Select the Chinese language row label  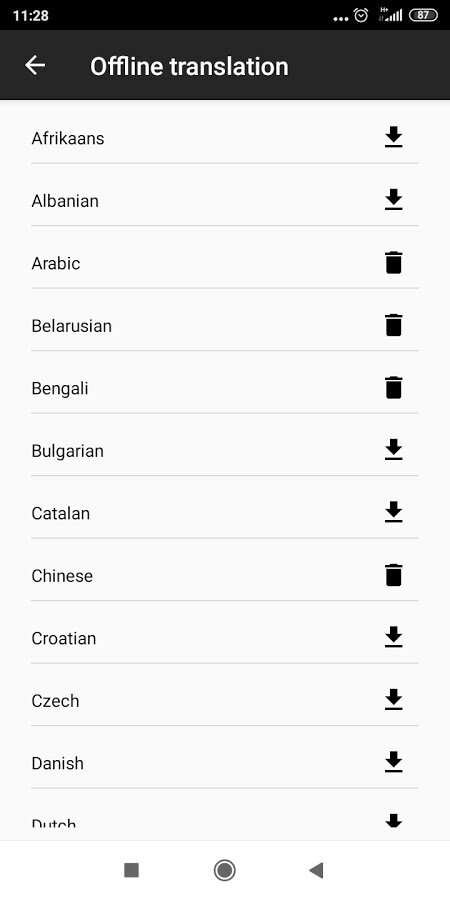tap(62, 576)
